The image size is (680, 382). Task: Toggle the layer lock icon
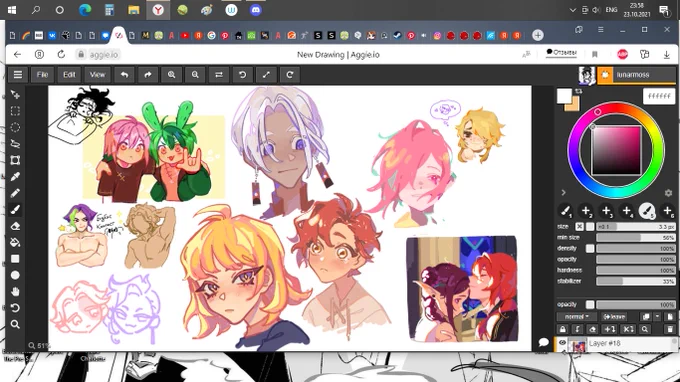point(562,330)
